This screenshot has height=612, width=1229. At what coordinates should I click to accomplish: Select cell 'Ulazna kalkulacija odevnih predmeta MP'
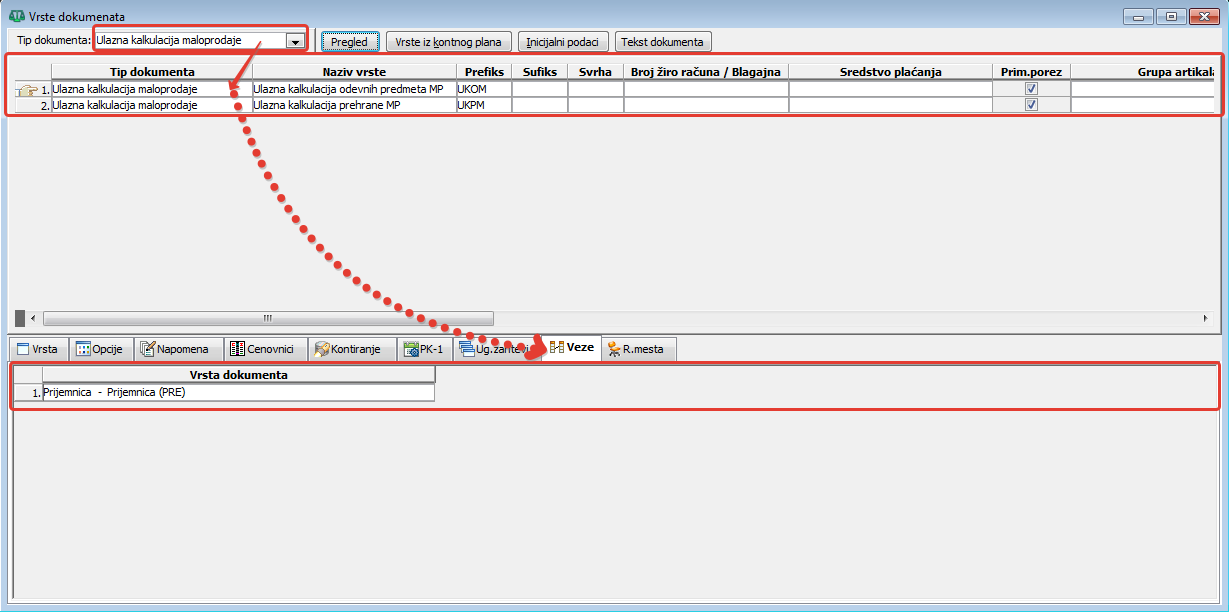pos(354,89)
